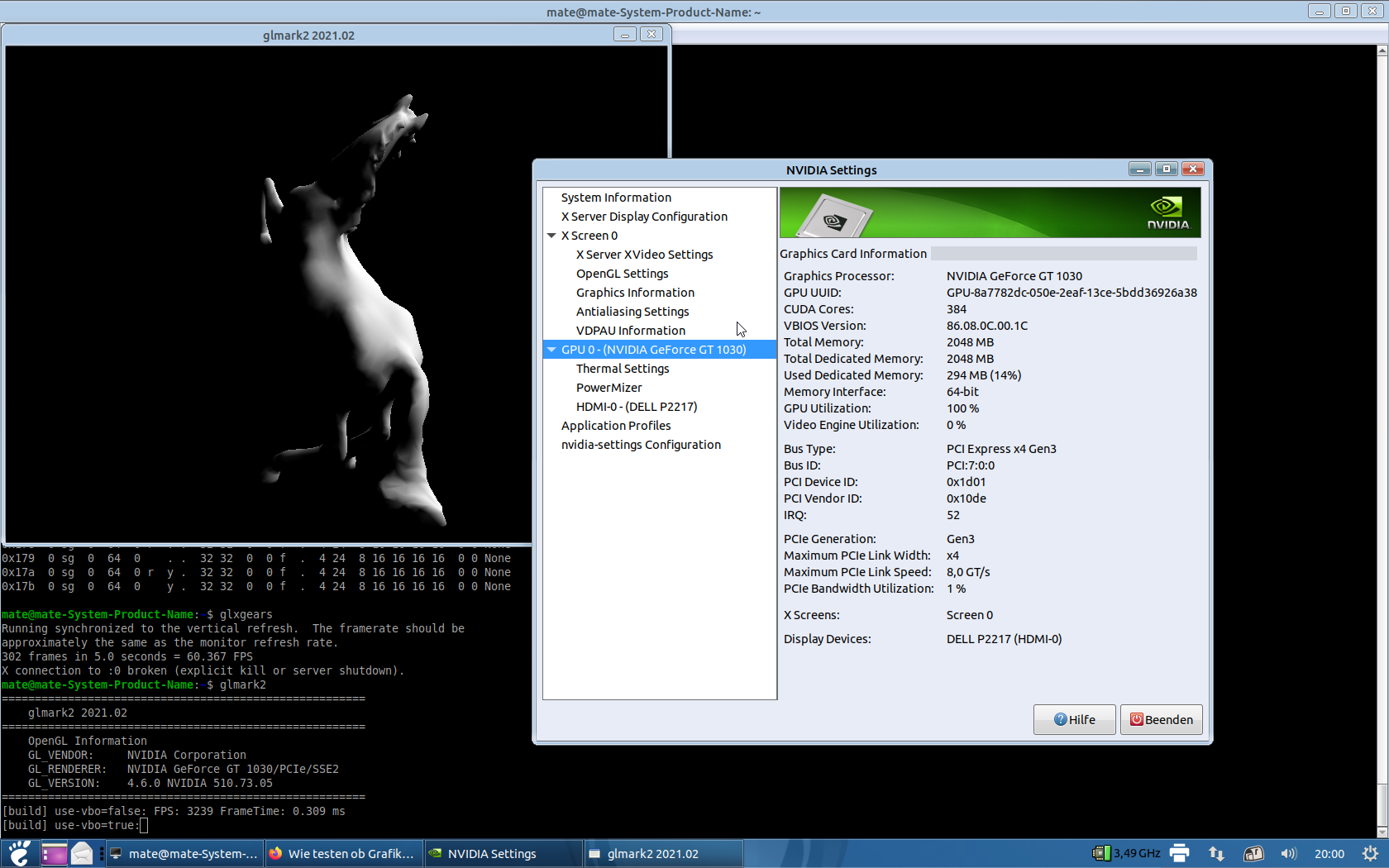Open the power and session menu icon
The height and width of the screenshot is (868, 1389).
point(1370,853)
